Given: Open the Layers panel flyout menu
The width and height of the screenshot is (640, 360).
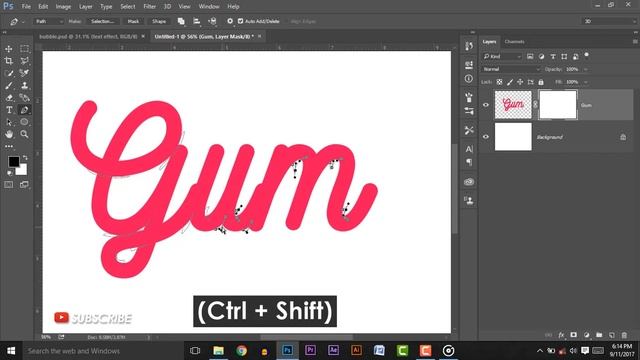Looking at the screenshot, I should (635, 42).
